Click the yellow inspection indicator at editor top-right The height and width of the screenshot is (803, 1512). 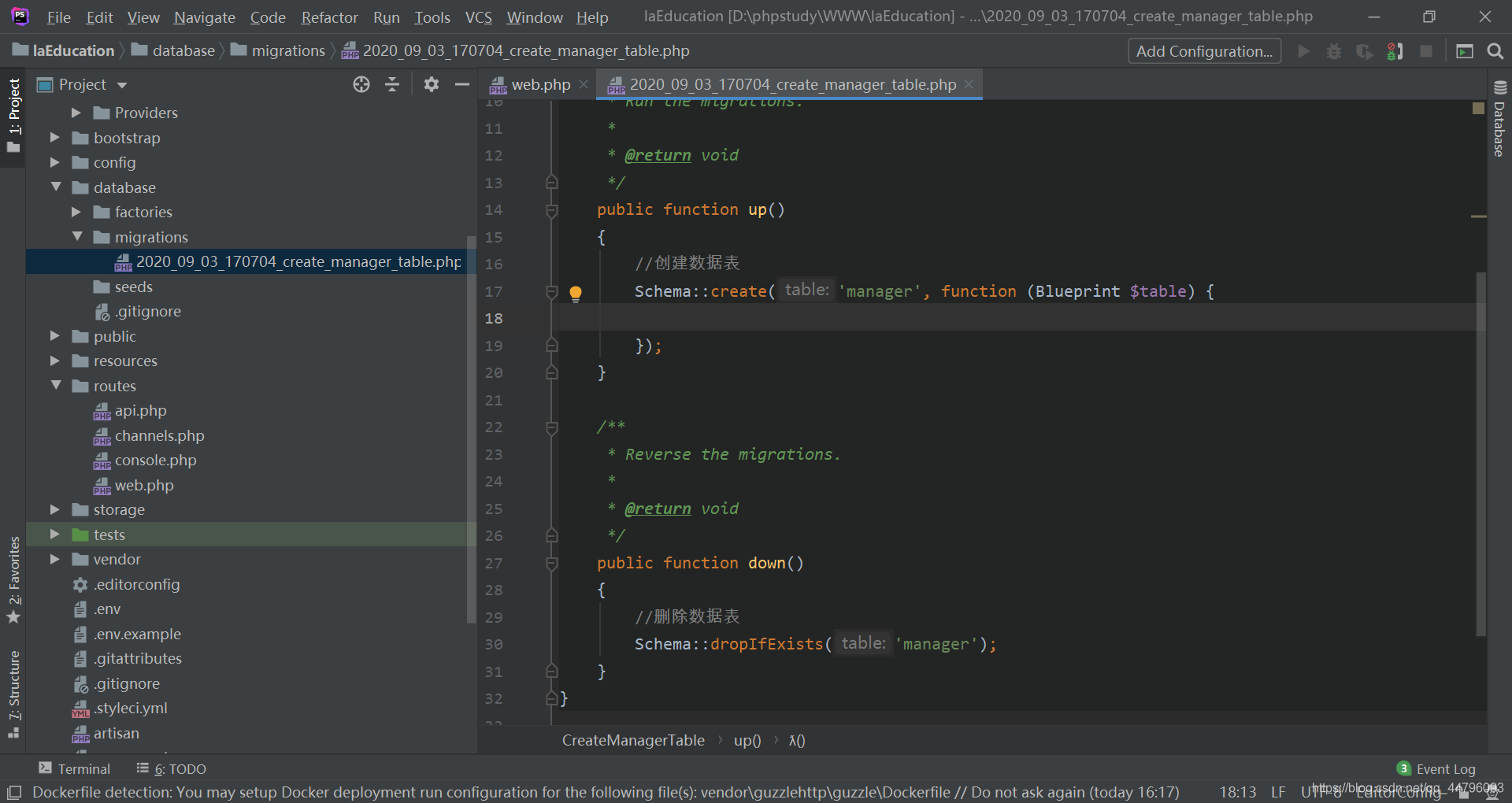click(x=1478, y=108)
